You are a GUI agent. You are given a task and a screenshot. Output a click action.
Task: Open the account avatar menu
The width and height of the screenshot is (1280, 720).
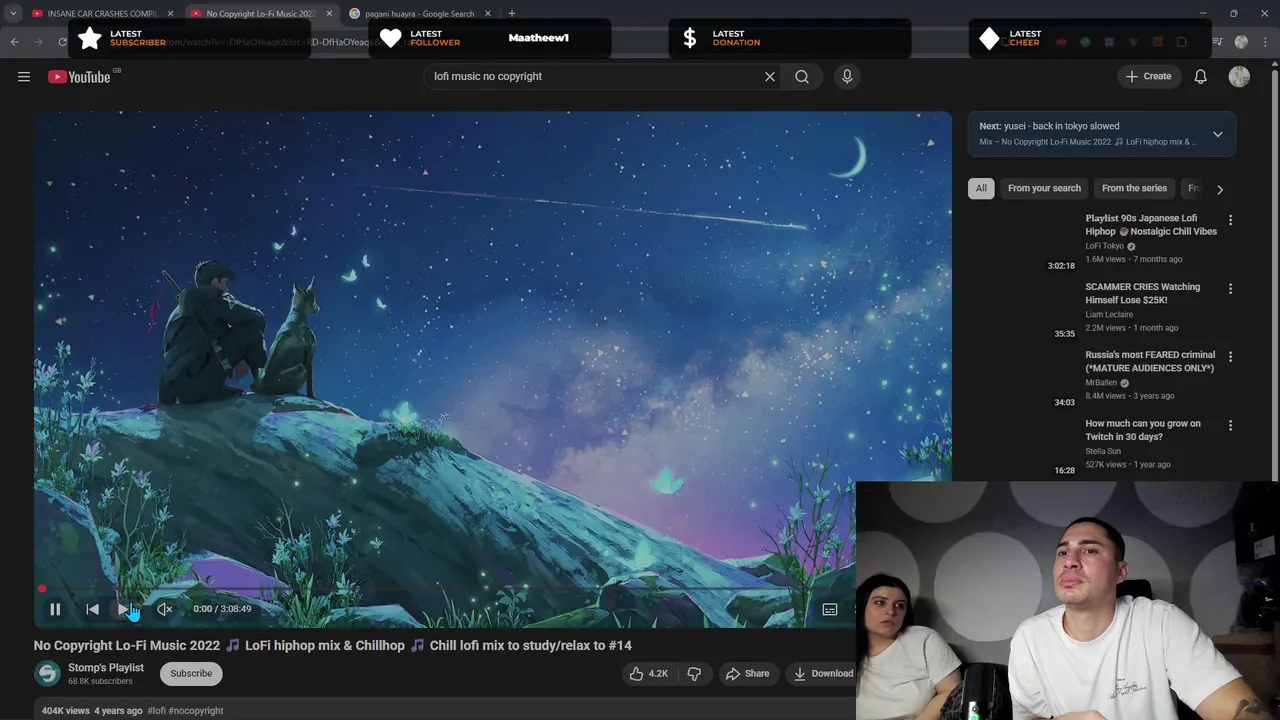[1239, 77]
